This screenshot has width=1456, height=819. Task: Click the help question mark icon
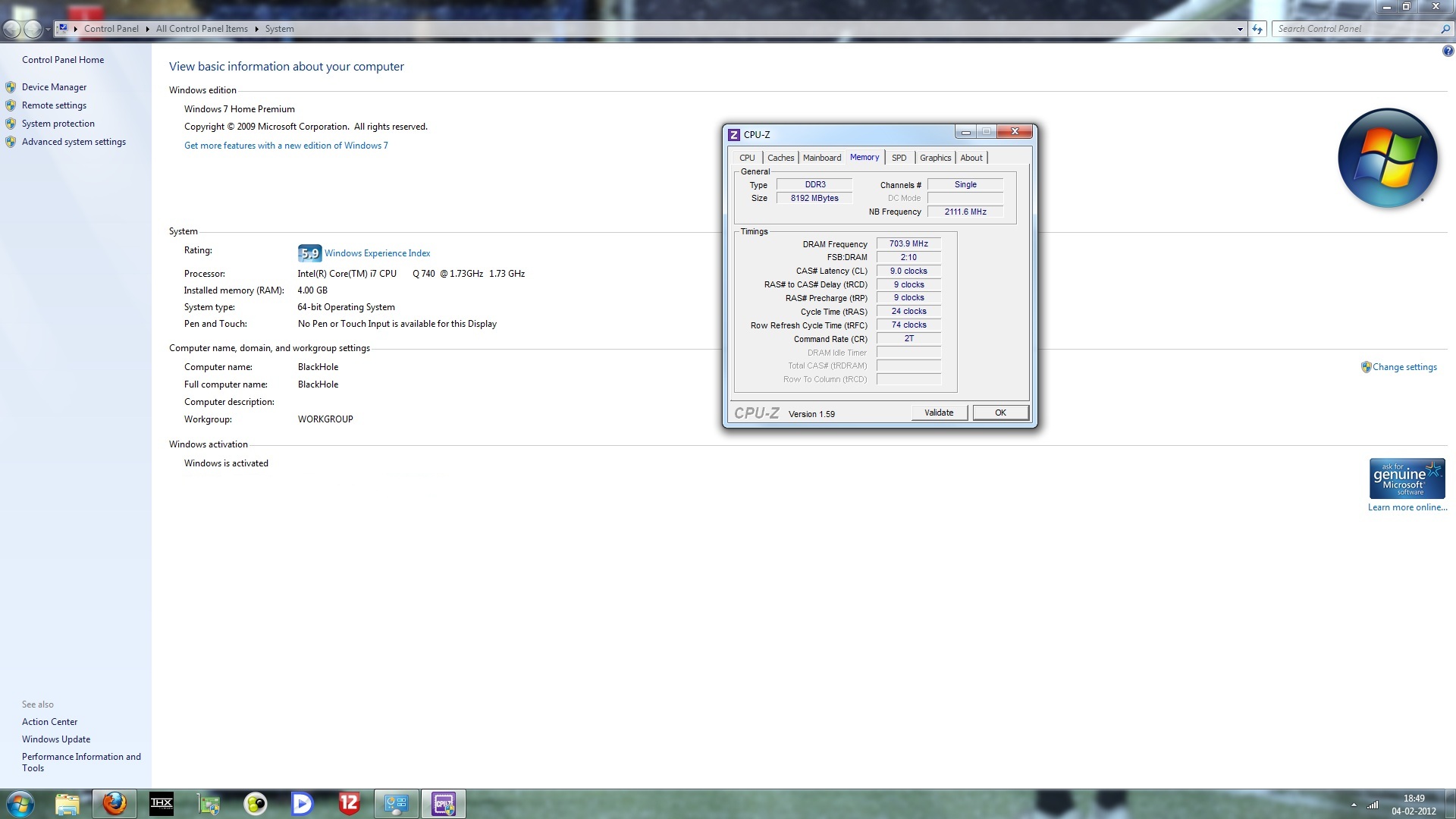[x=1448, y=52]
